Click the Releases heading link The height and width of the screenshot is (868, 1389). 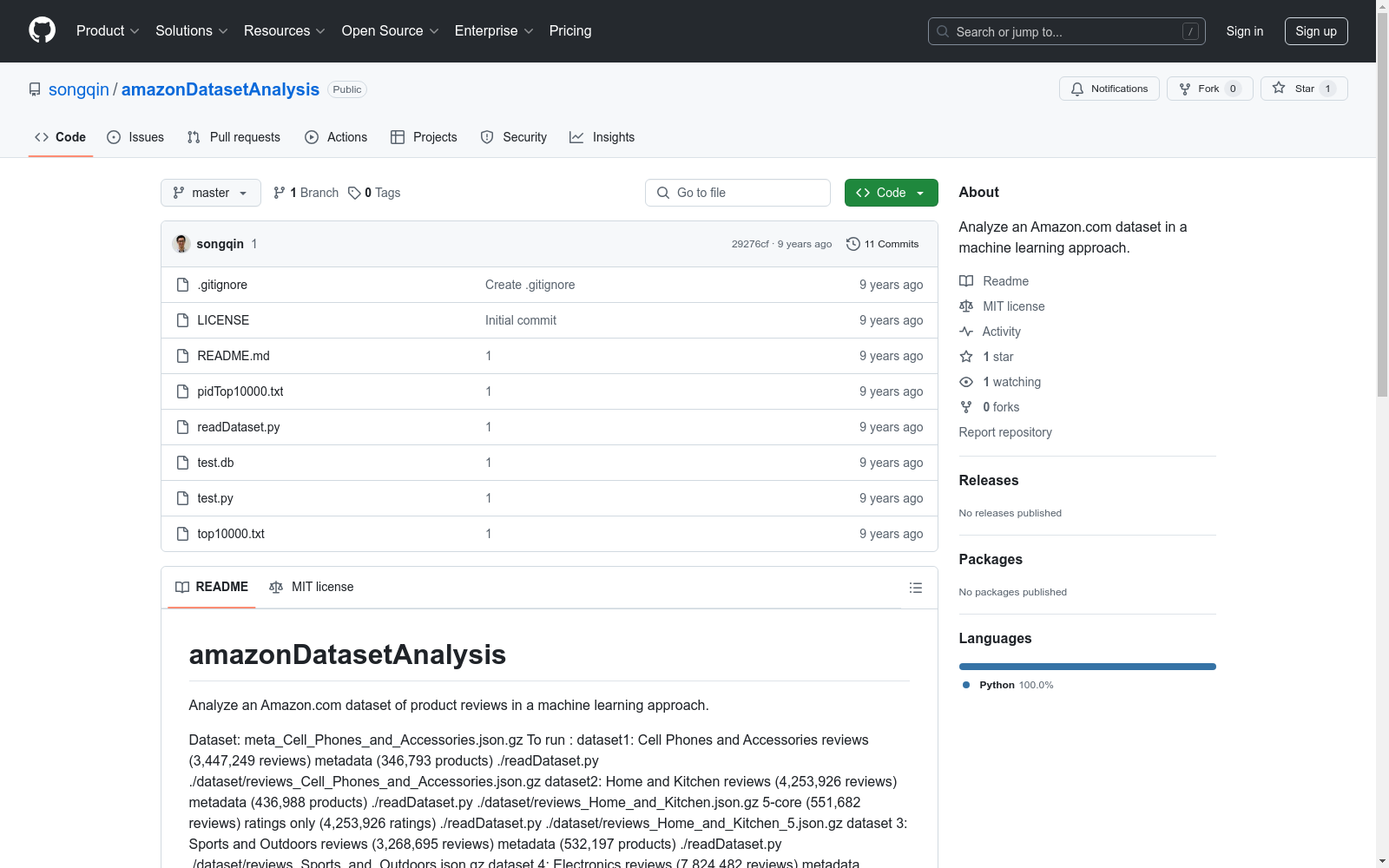(x=989, y=480)
